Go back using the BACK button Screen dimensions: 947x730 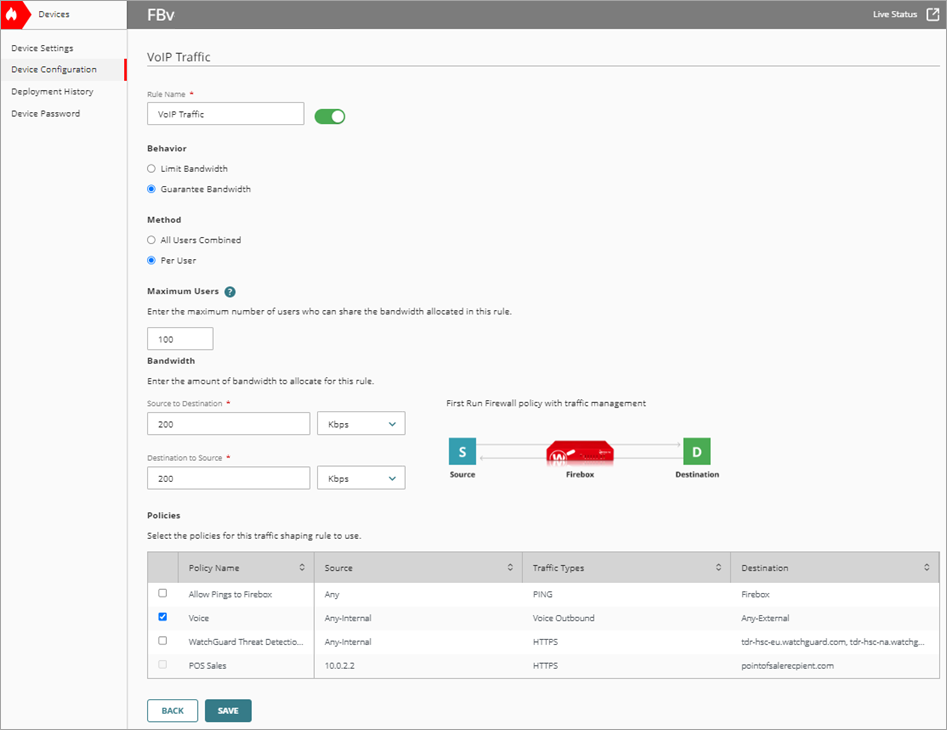pyautogui.click(x=172, y=710)
